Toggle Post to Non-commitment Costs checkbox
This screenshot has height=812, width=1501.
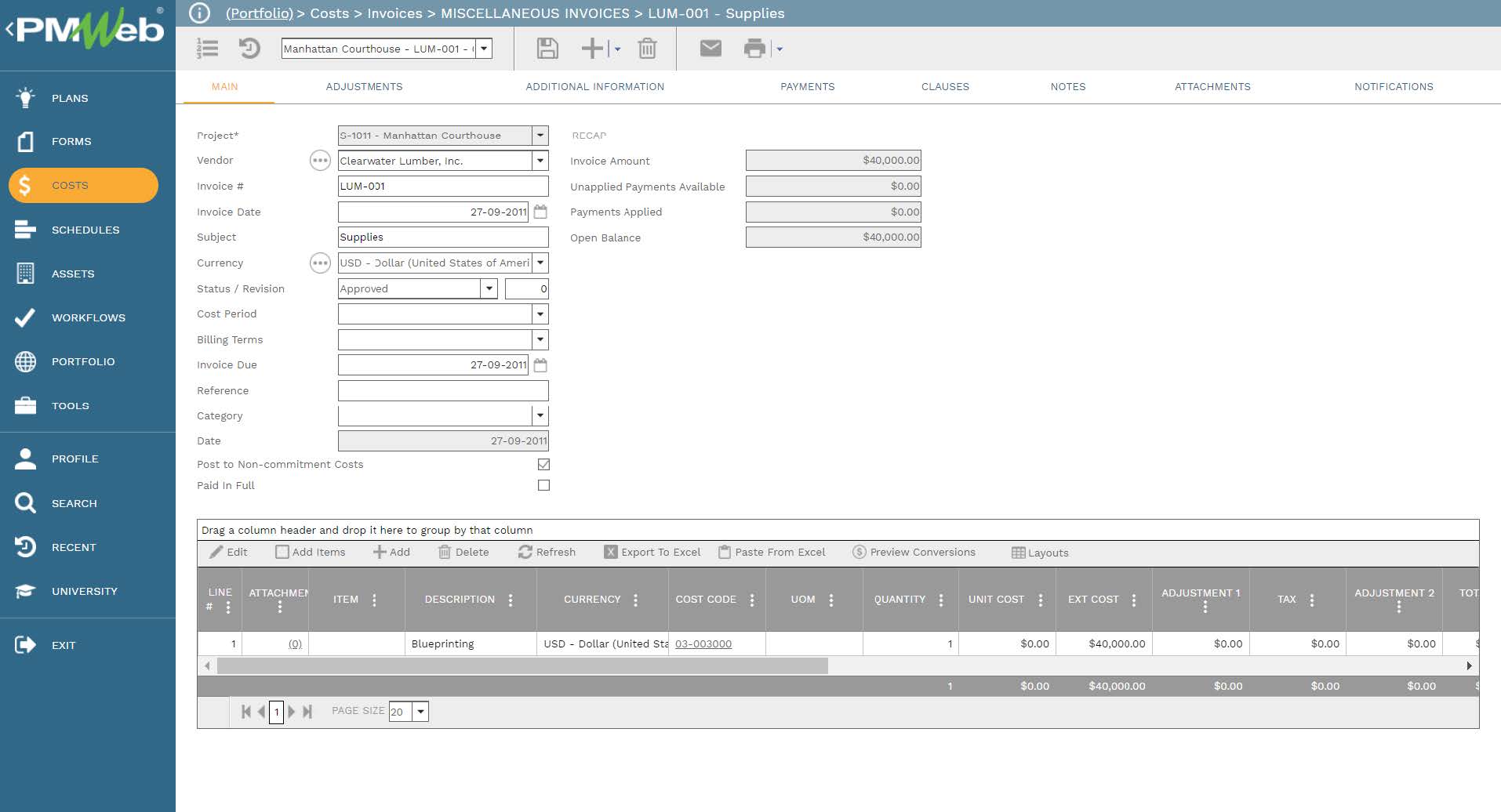[x=543, y=464]
